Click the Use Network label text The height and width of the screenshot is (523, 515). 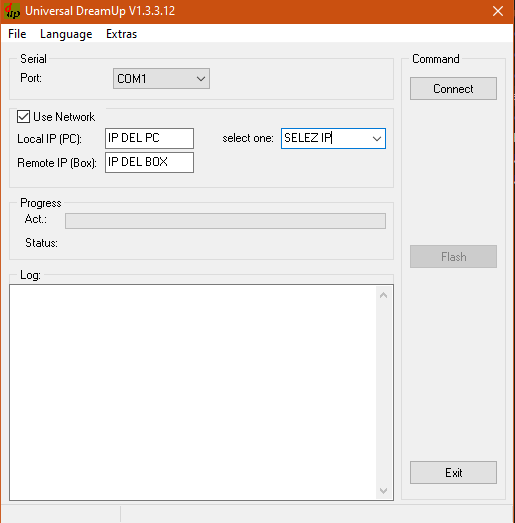[64, 117]
